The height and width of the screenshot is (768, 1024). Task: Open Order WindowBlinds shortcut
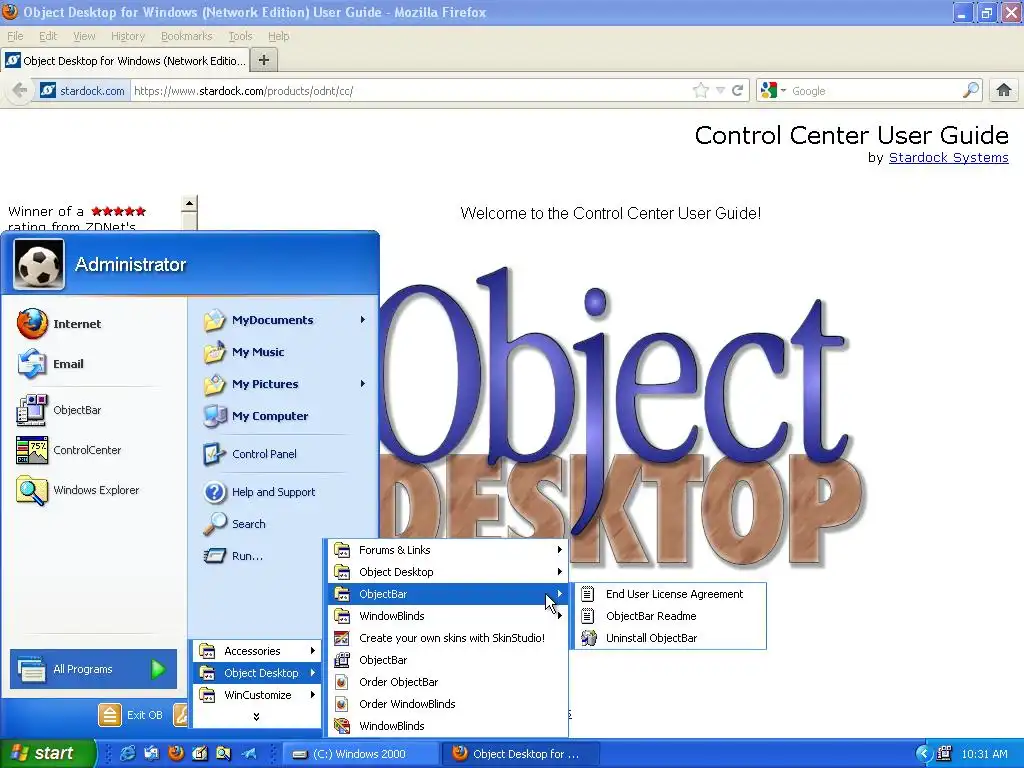pyautogui.click(x=448, y=704)
